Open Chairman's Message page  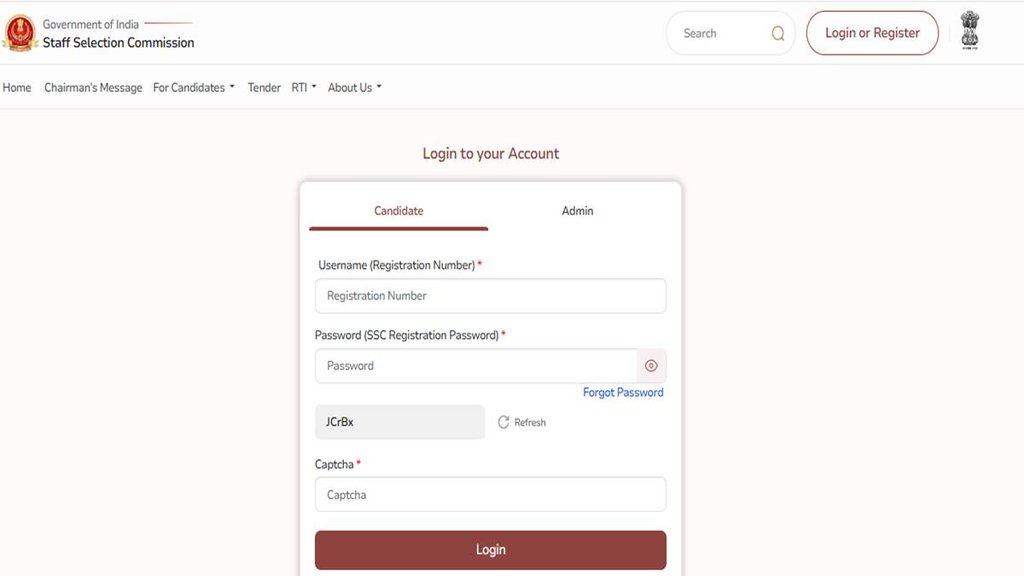point(93,88)
